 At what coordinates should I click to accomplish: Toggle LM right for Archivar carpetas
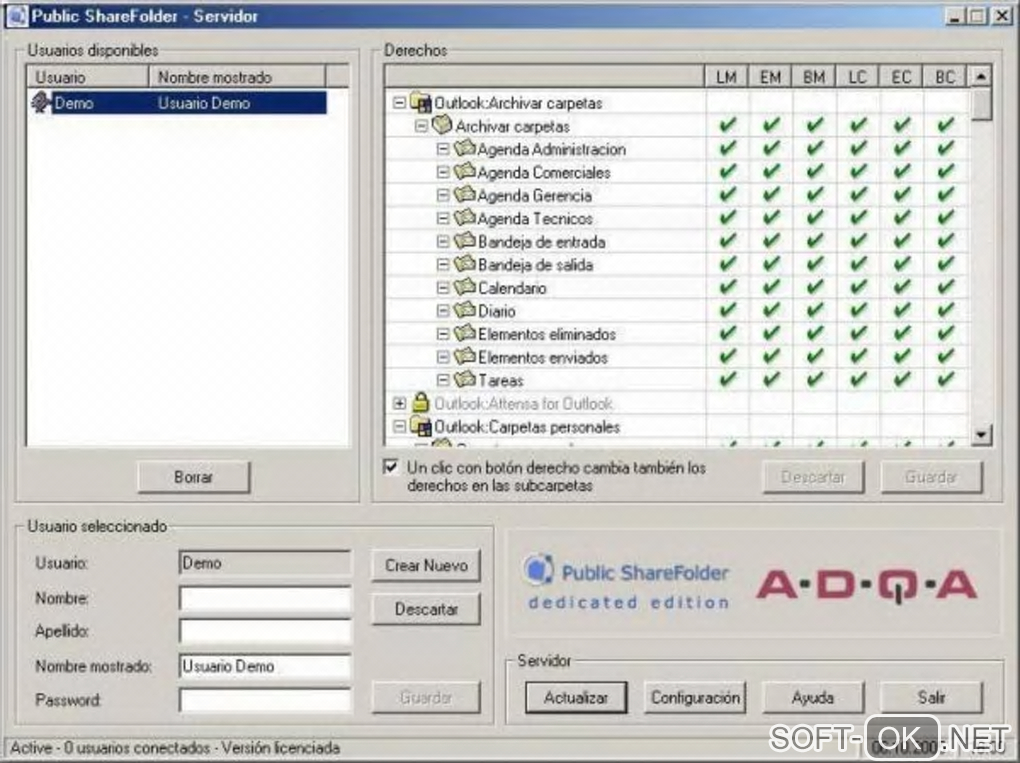(x=727, y=125)
